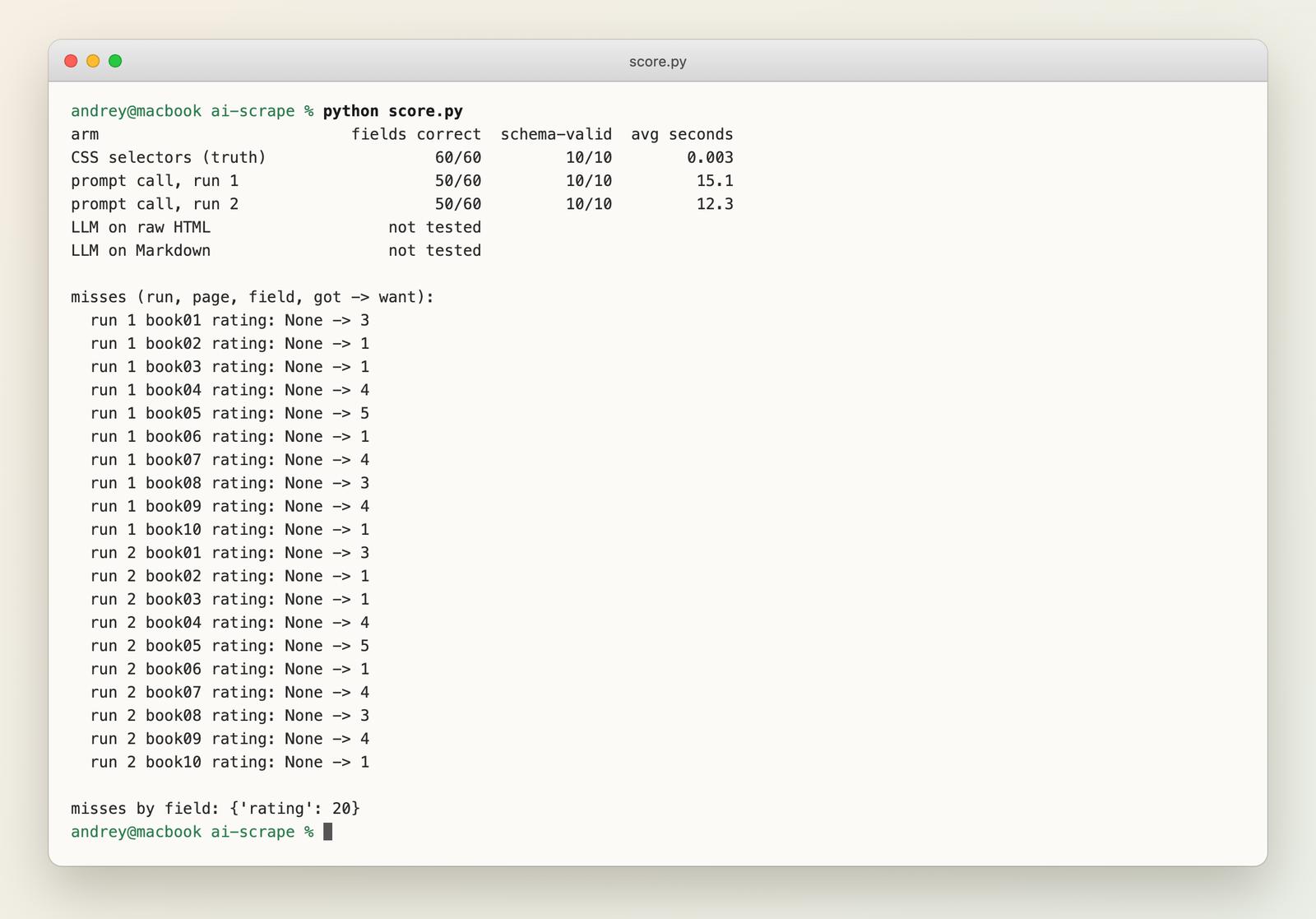Click the 'run 2 book01 rating' miss line
Image resolution: width=1316 pixels, height=919 pixels.
tap(229, 553)
